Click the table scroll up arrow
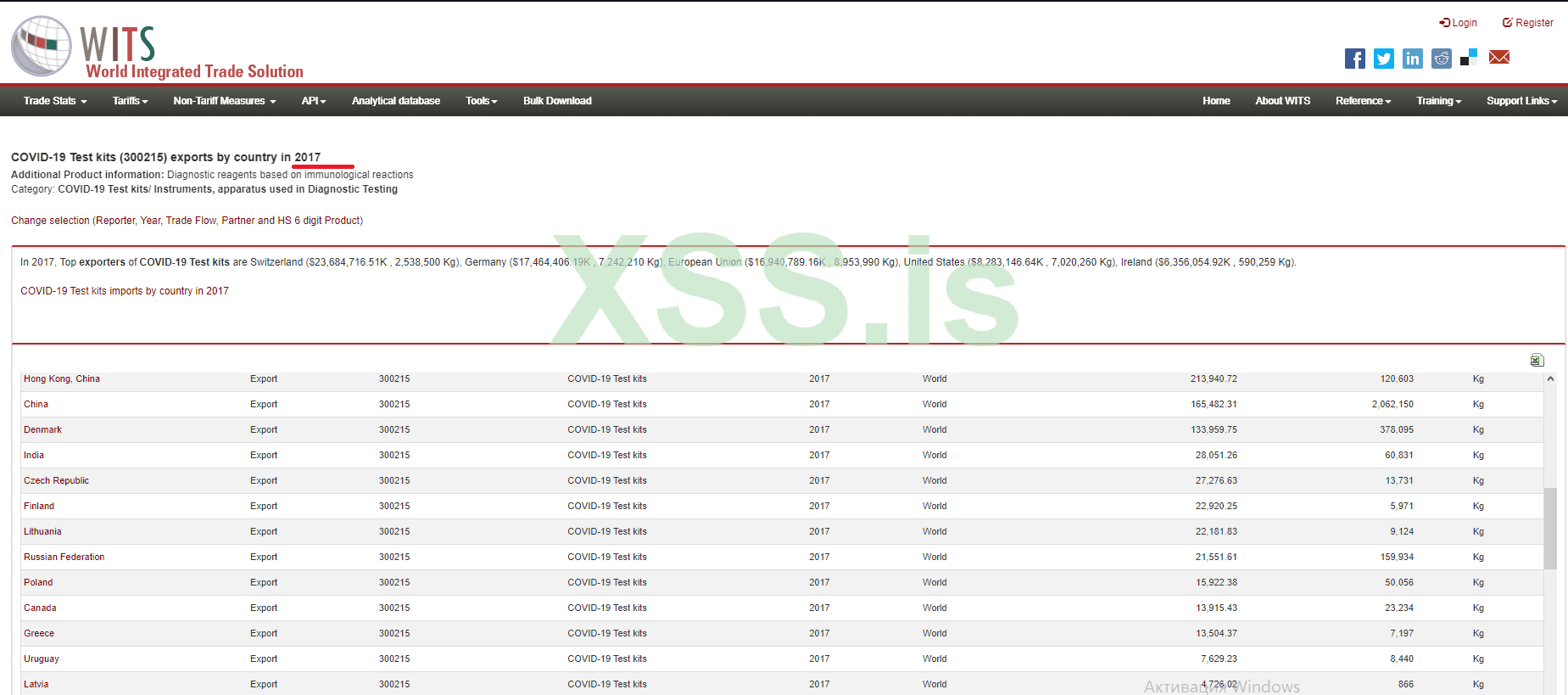 (1550, 379)
